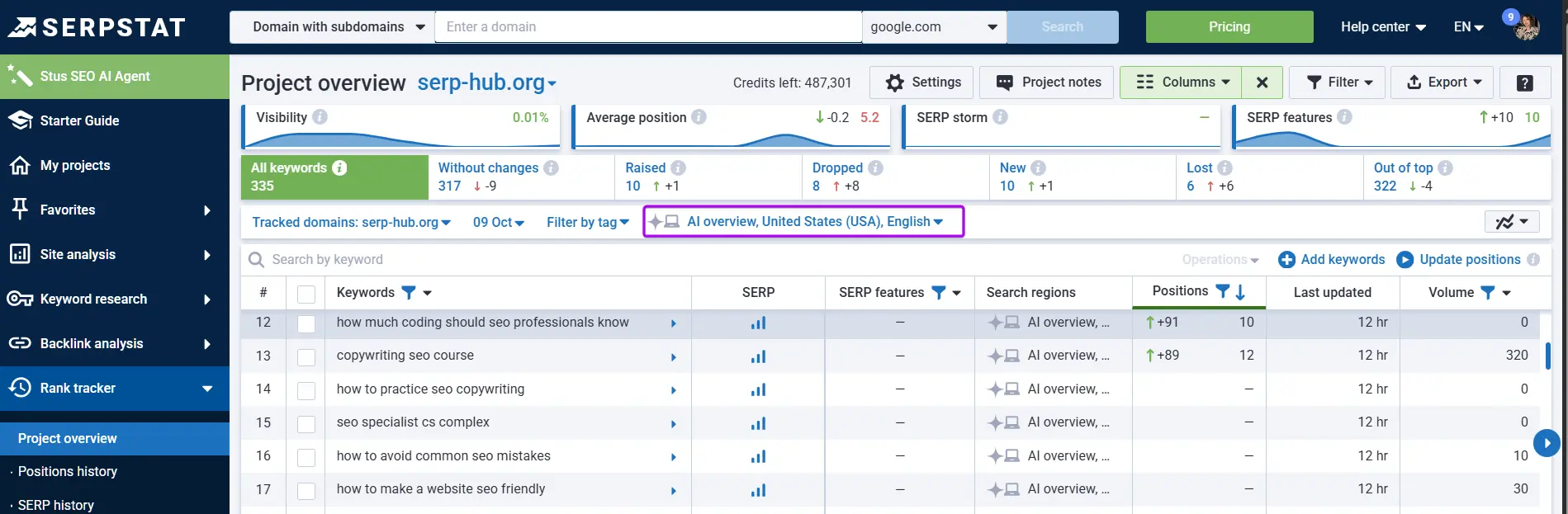The width and height of the screenshot is (1568, 514).
Task: Tick checkbox for how to avoid common seo mistakes
Action: click(306, 457)
